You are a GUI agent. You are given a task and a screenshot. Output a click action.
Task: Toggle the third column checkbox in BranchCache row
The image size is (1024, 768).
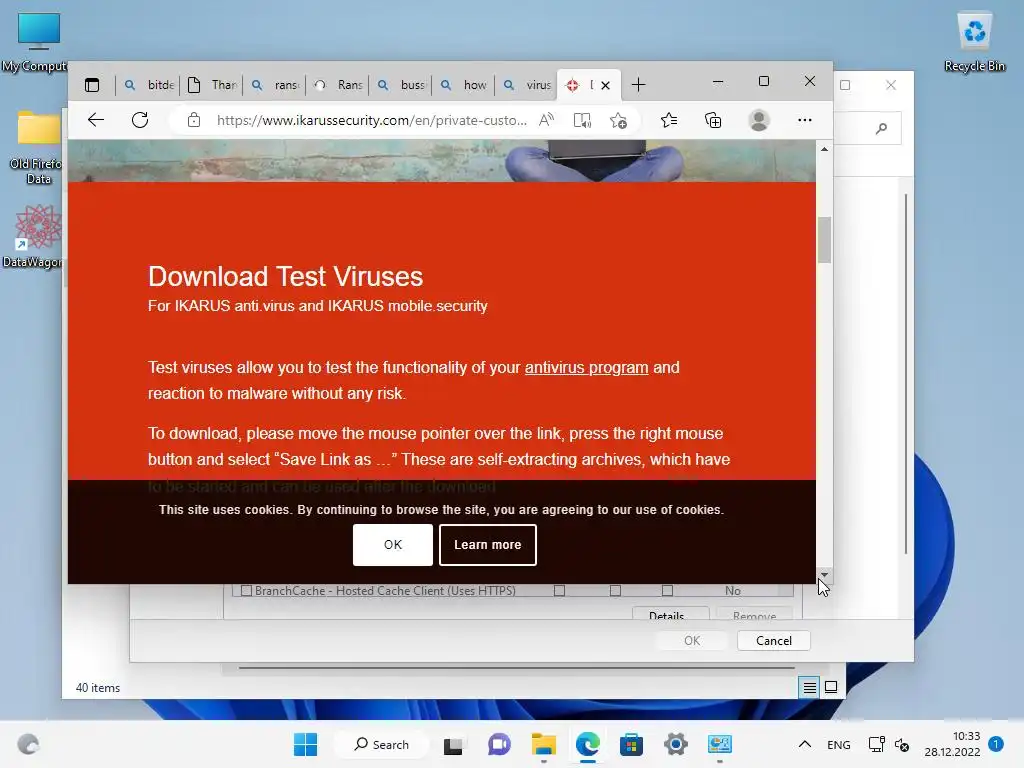[667, 590]
